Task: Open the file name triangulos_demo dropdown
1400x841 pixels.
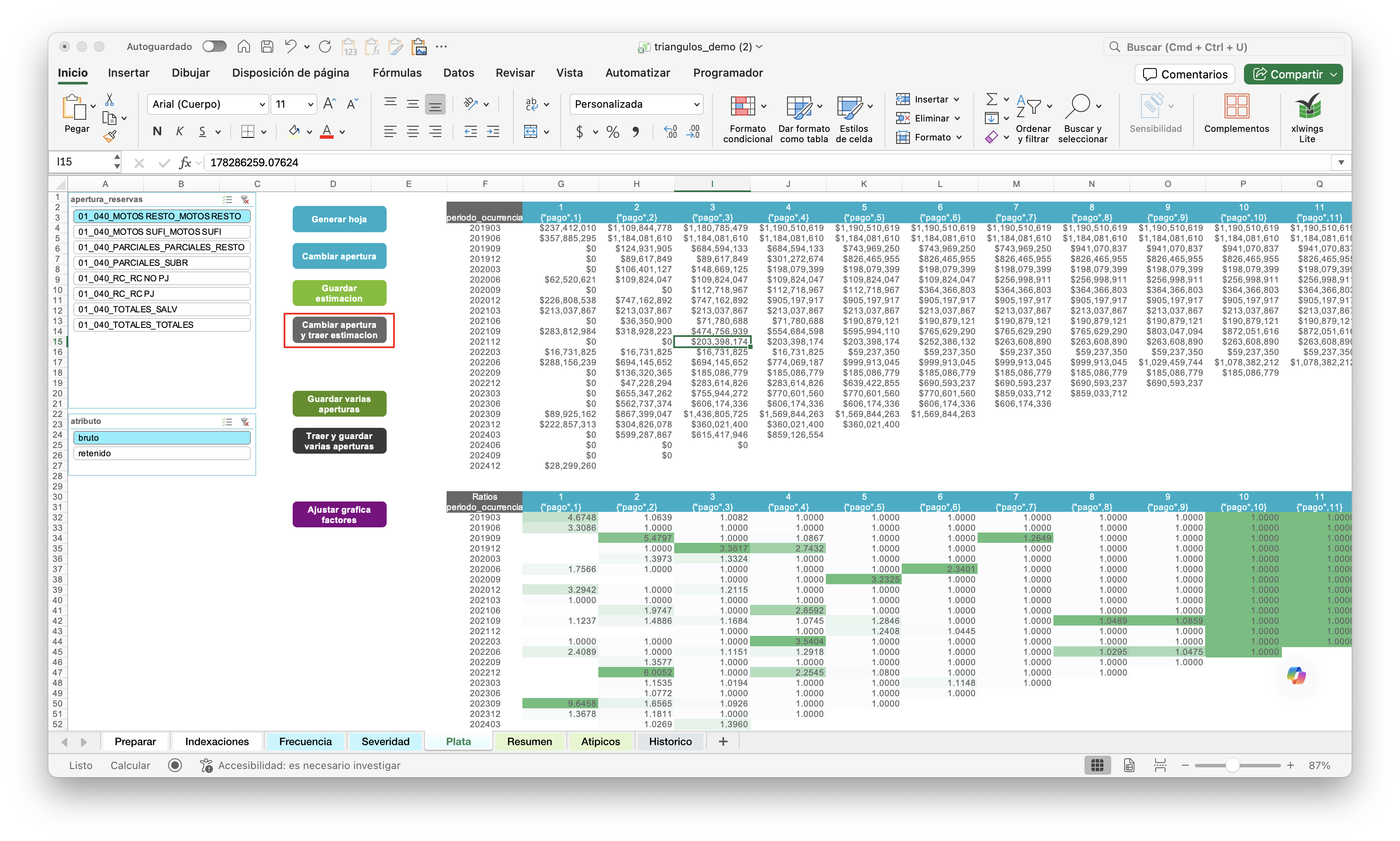Action: [x=759, y=47]
